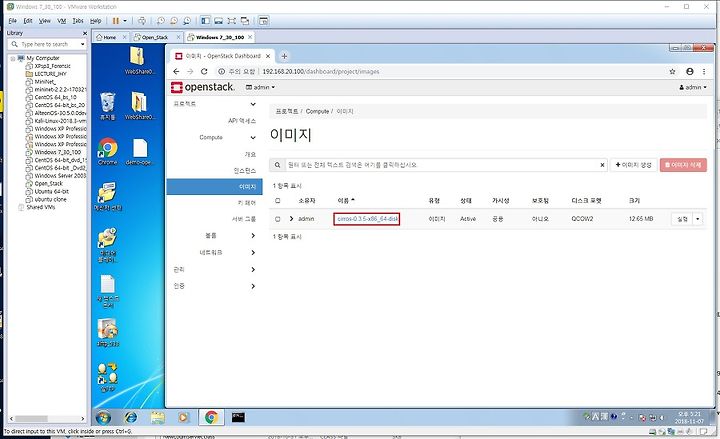Click the Unity mode toolbar icon
Image resolution: width=720 pixels, height=439 pixels.
[x=245, y=21]
